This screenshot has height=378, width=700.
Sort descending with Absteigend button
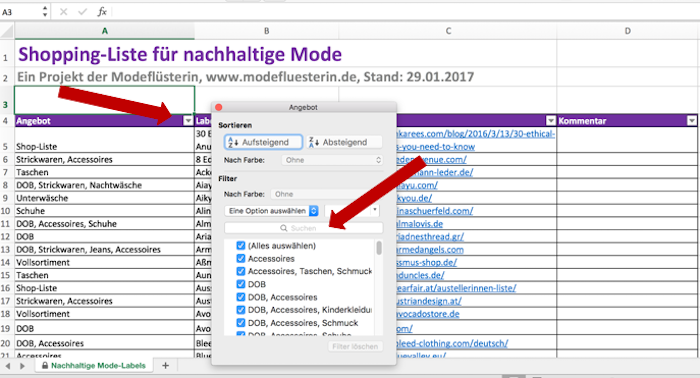(x=344, y=142)
